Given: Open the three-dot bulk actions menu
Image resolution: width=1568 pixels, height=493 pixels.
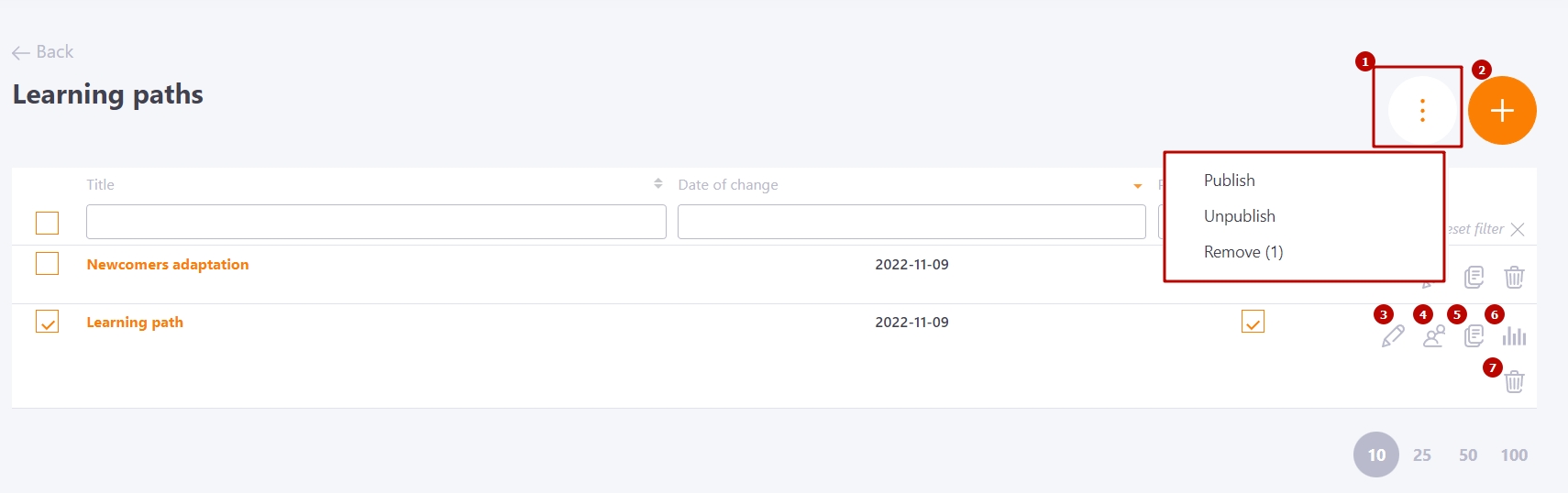Looking at the screenshot, I should [x=1422, y=111].
